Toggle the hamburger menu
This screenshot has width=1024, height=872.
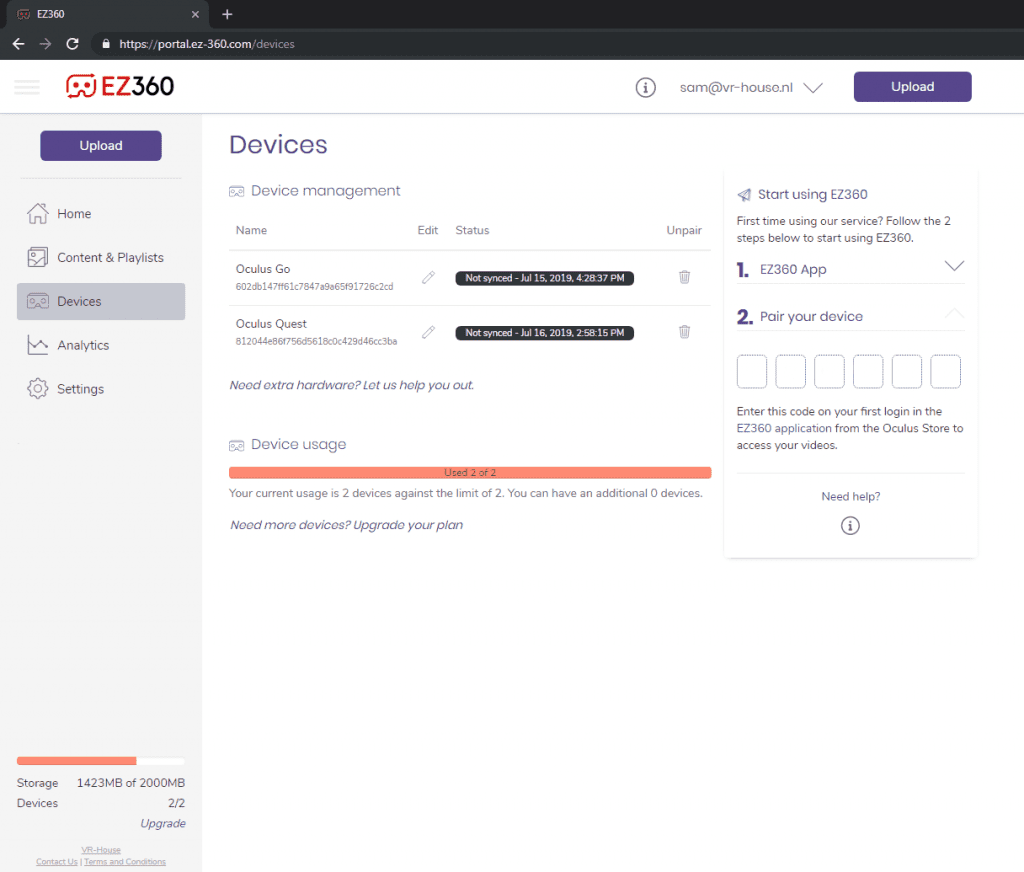click(x=27, y=86)
